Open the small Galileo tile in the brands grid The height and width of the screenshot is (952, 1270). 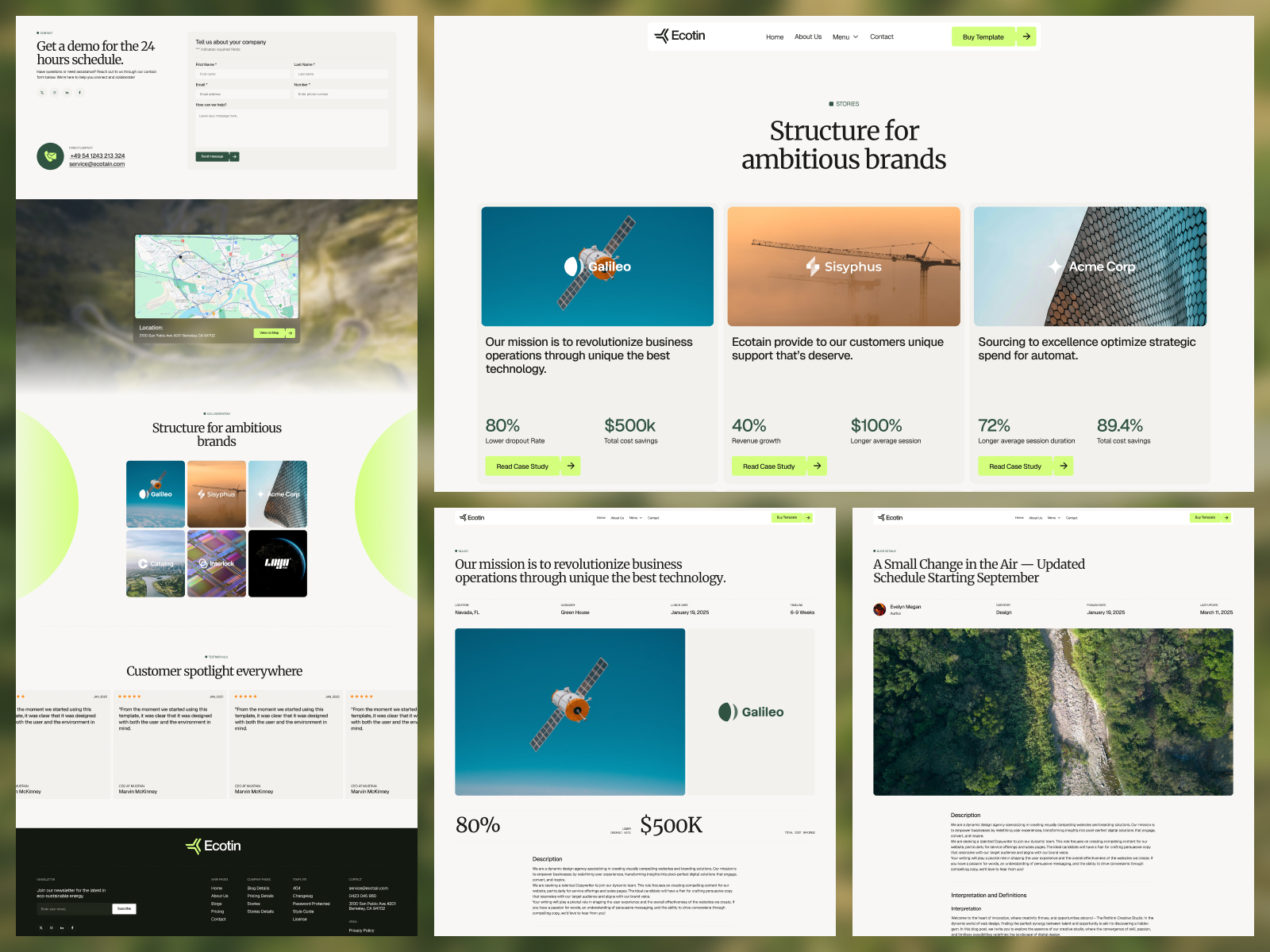[x=156, y=493]
